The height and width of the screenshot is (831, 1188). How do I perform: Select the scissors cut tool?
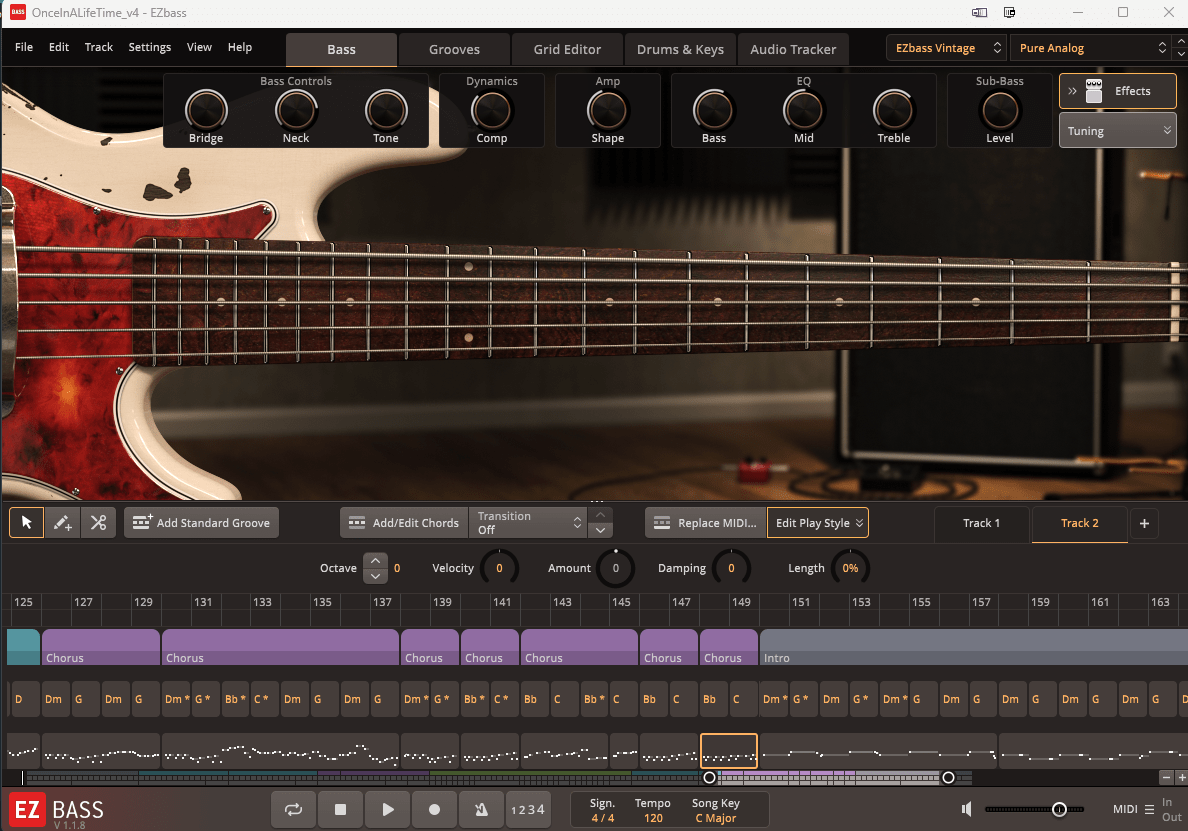point(98,523)
